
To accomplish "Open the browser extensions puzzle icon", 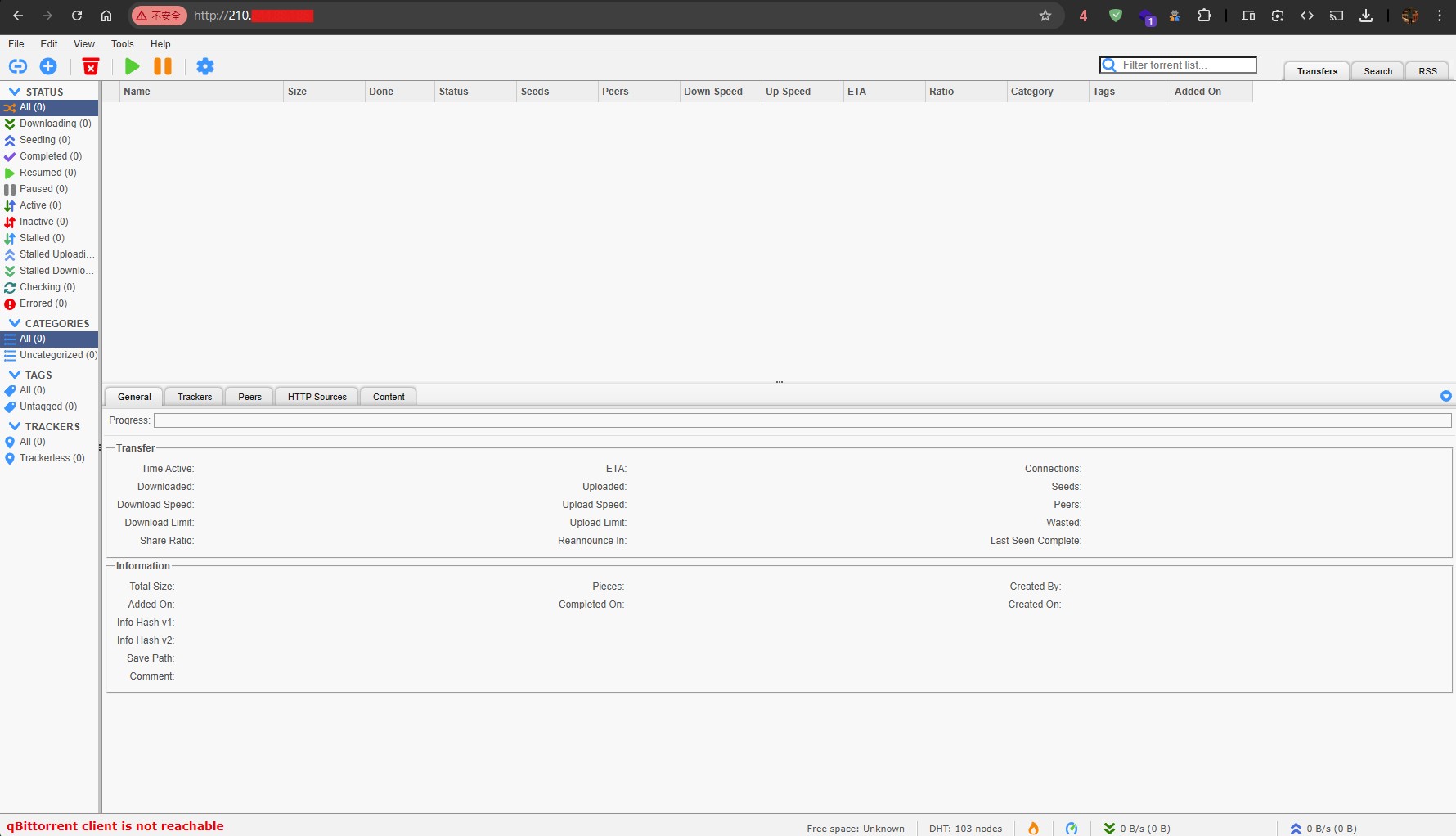I will [1204, 16].
